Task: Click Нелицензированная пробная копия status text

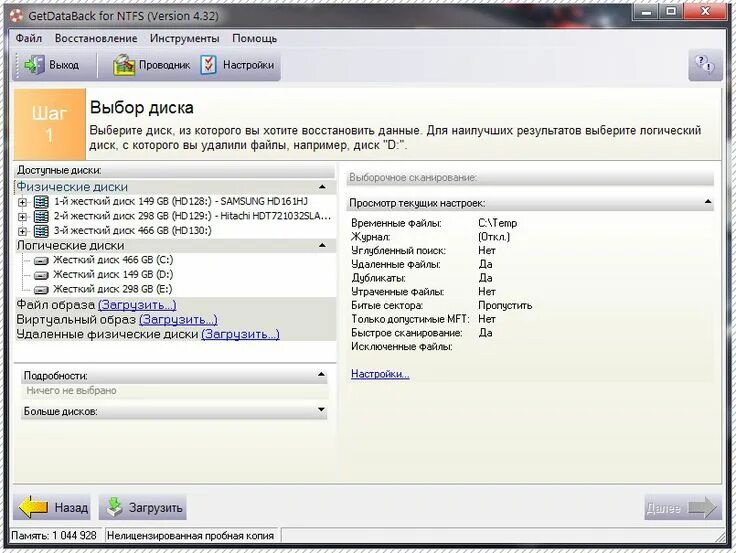Action: pyautogui.click(x=191, y=536)
